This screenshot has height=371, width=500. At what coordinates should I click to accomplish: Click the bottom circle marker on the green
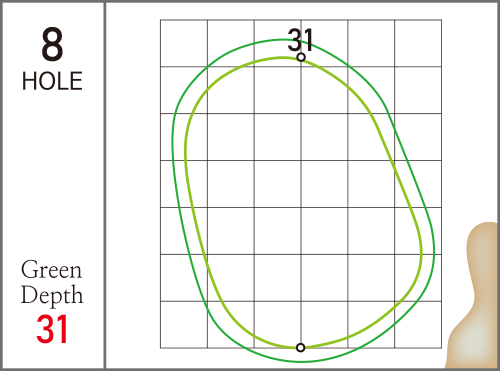301,348
